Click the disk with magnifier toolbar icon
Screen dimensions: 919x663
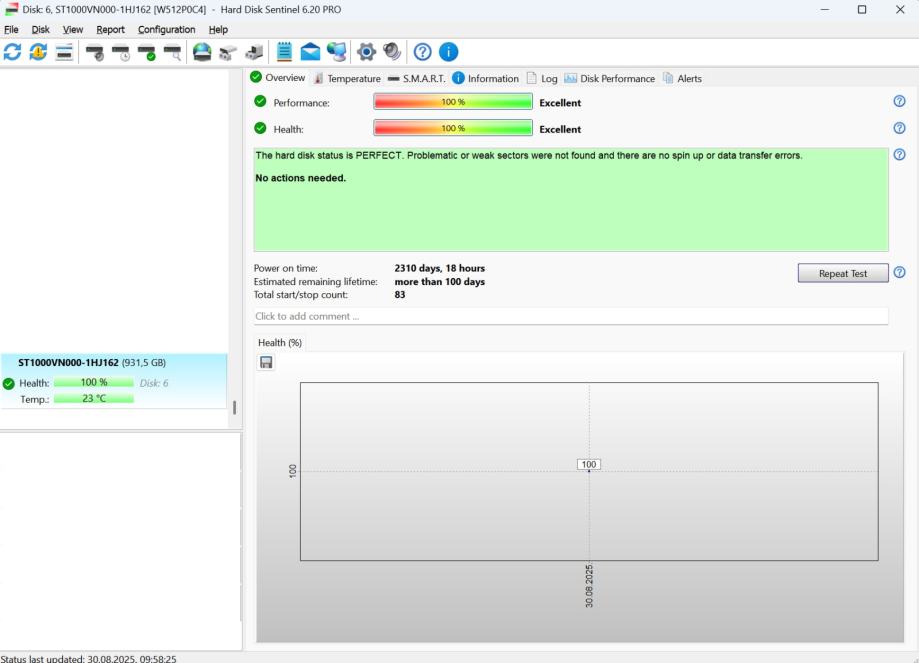click(173, 52)
